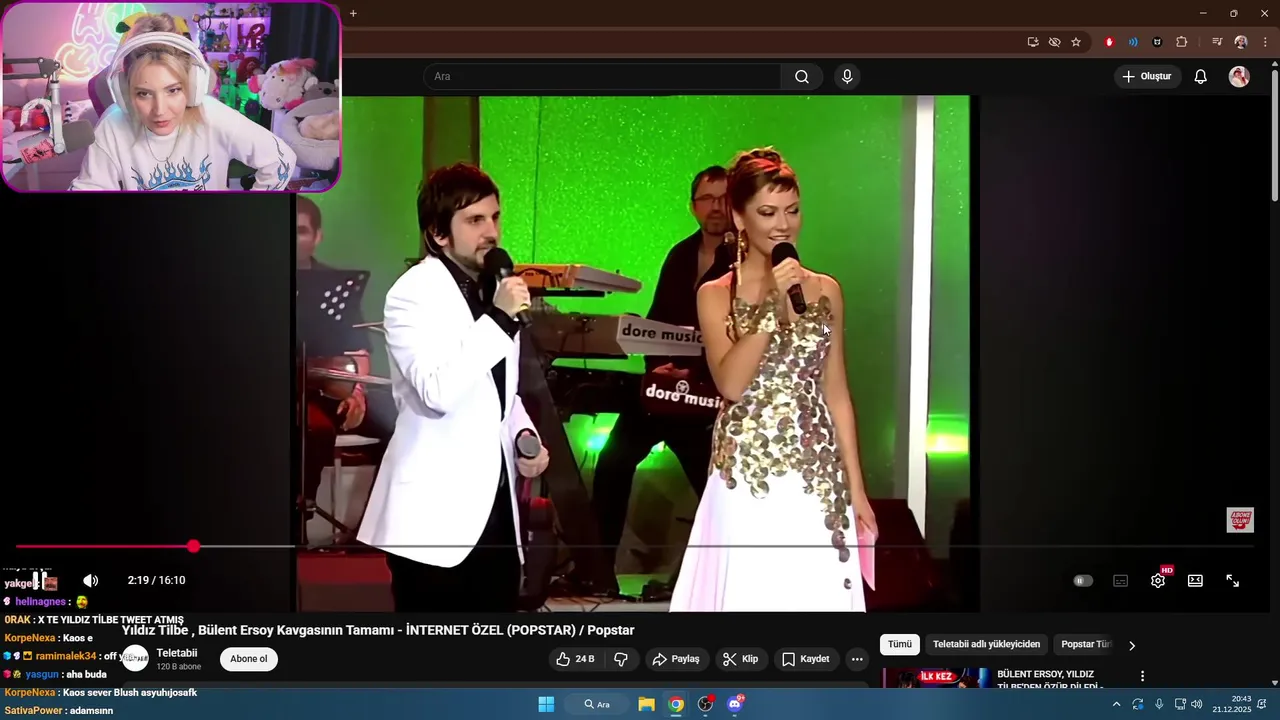The height and width of the screenshot is (720, 1280).
Task: Open Chrome profile avatar in toolbar
Action: coord(1241,42)
